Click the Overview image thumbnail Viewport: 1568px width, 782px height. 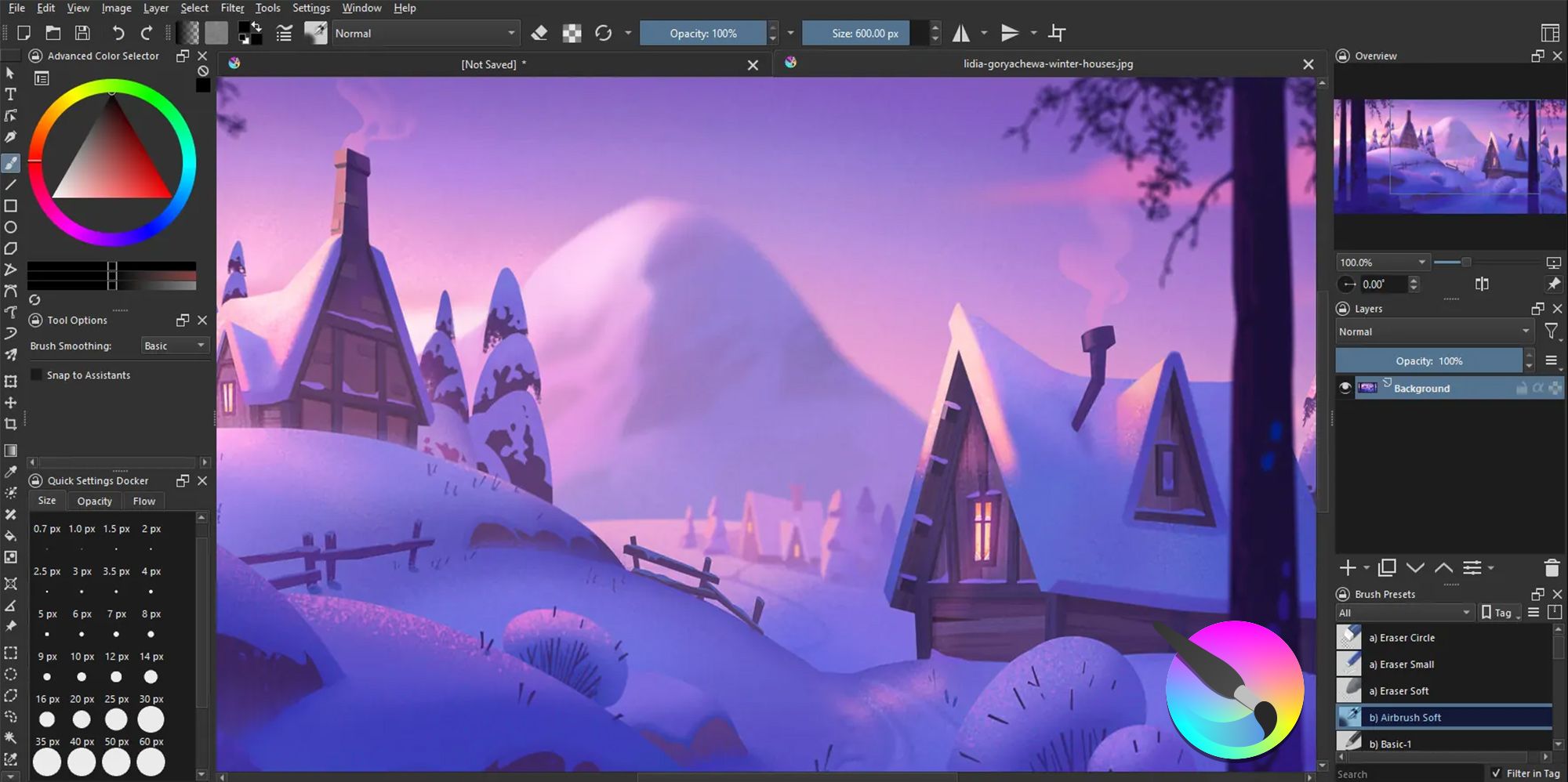coord(1450,156)
